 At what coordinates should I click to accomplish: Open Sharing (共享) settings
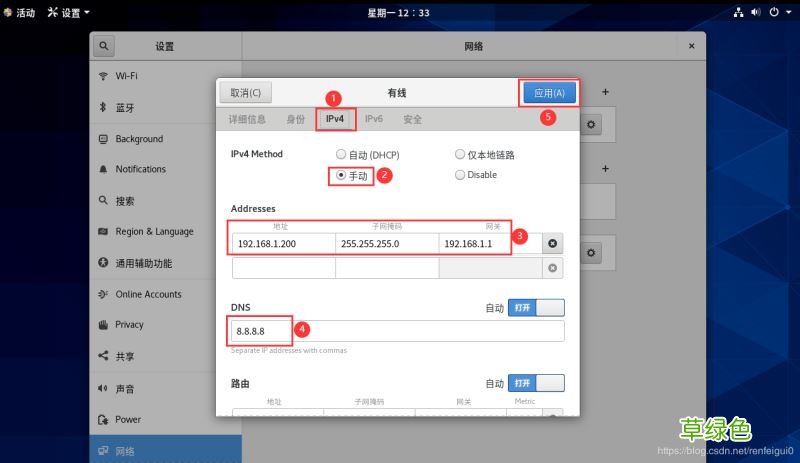coord(165,356)
